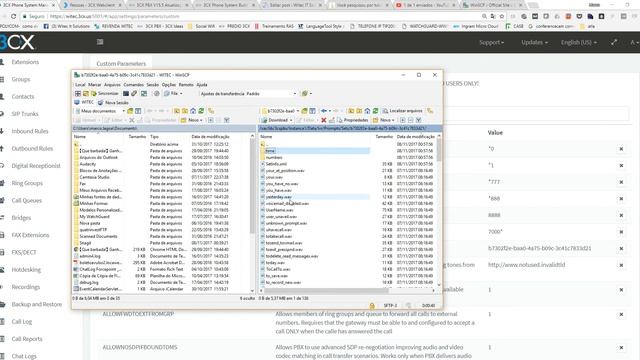
Task: Open Propriedades for the remote file
Action: click(353, 120)
